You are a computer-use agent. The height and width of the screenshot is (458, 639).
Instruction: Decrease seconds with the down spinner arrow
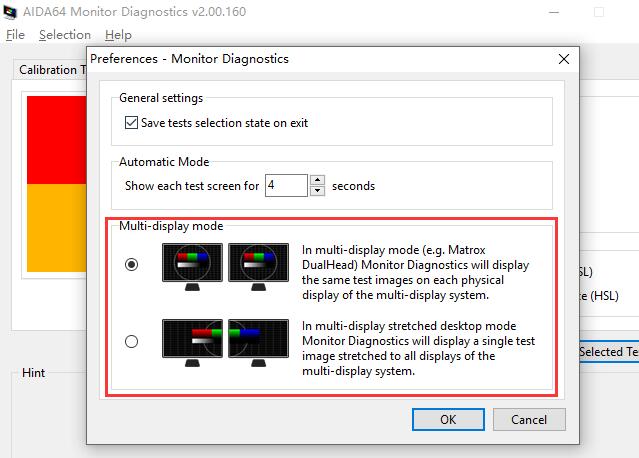point(317,191)
